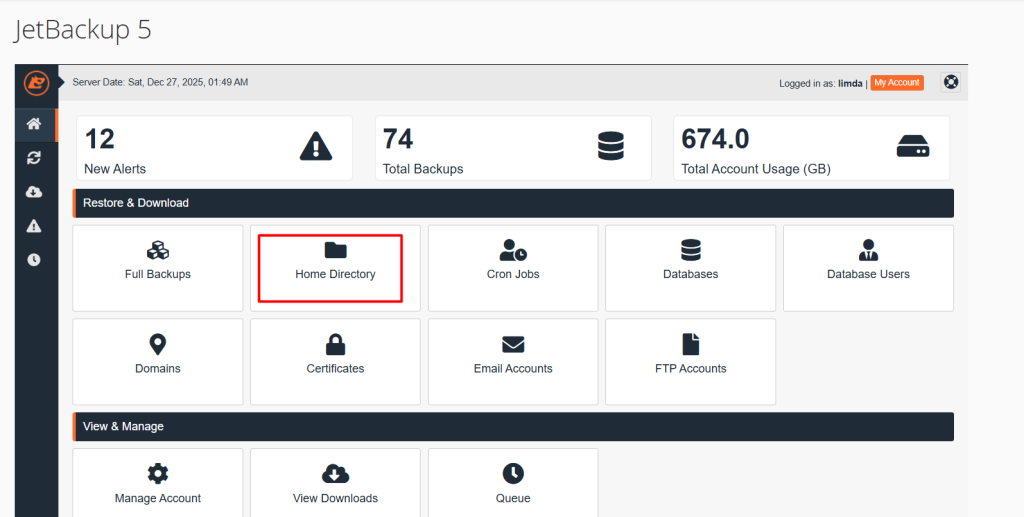Click the Total Backups database icon
Viewport: 1024px width, 517px height.
pos(611,146)
